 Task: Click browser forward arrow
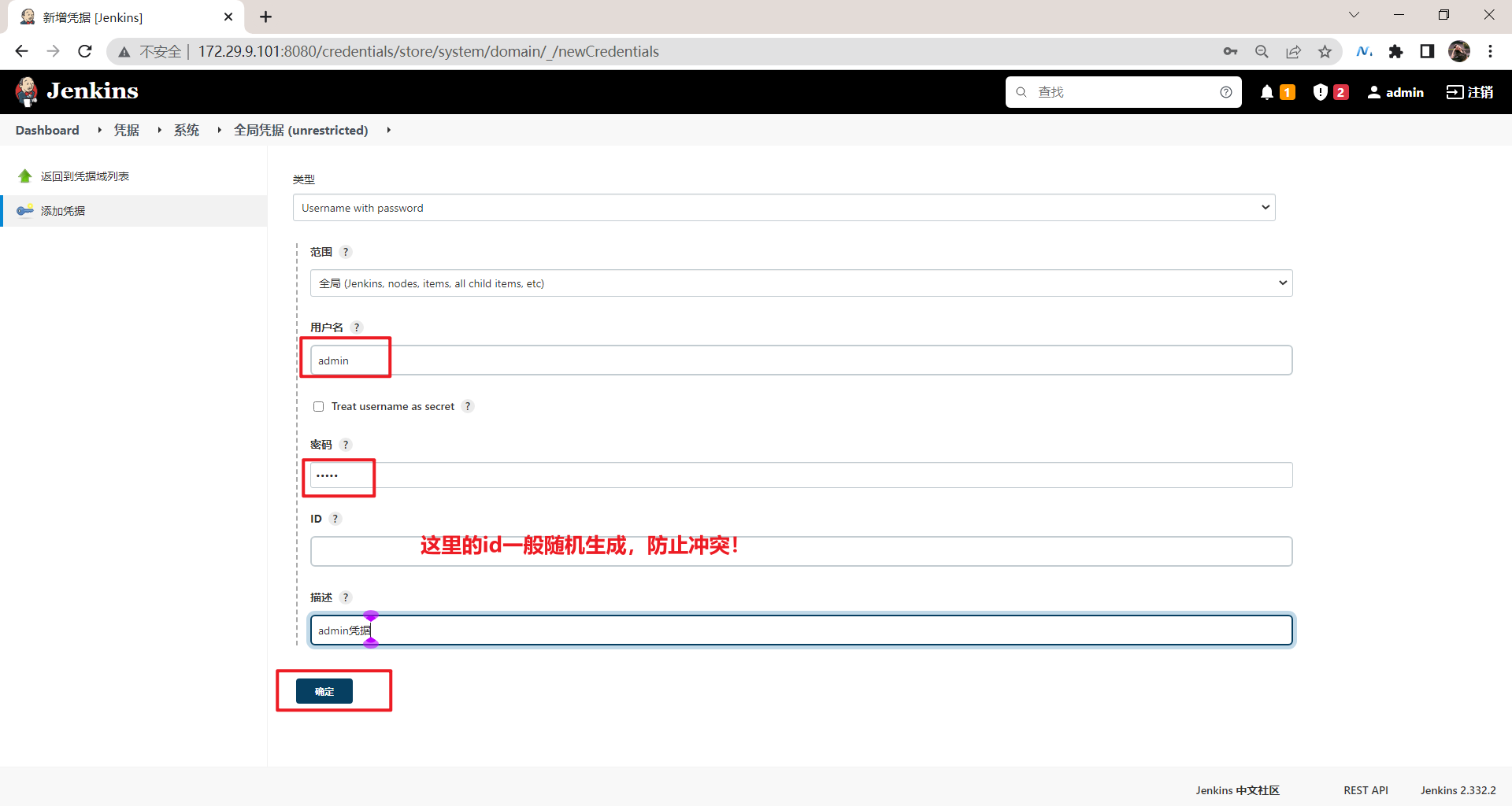[x=53, y=51]
